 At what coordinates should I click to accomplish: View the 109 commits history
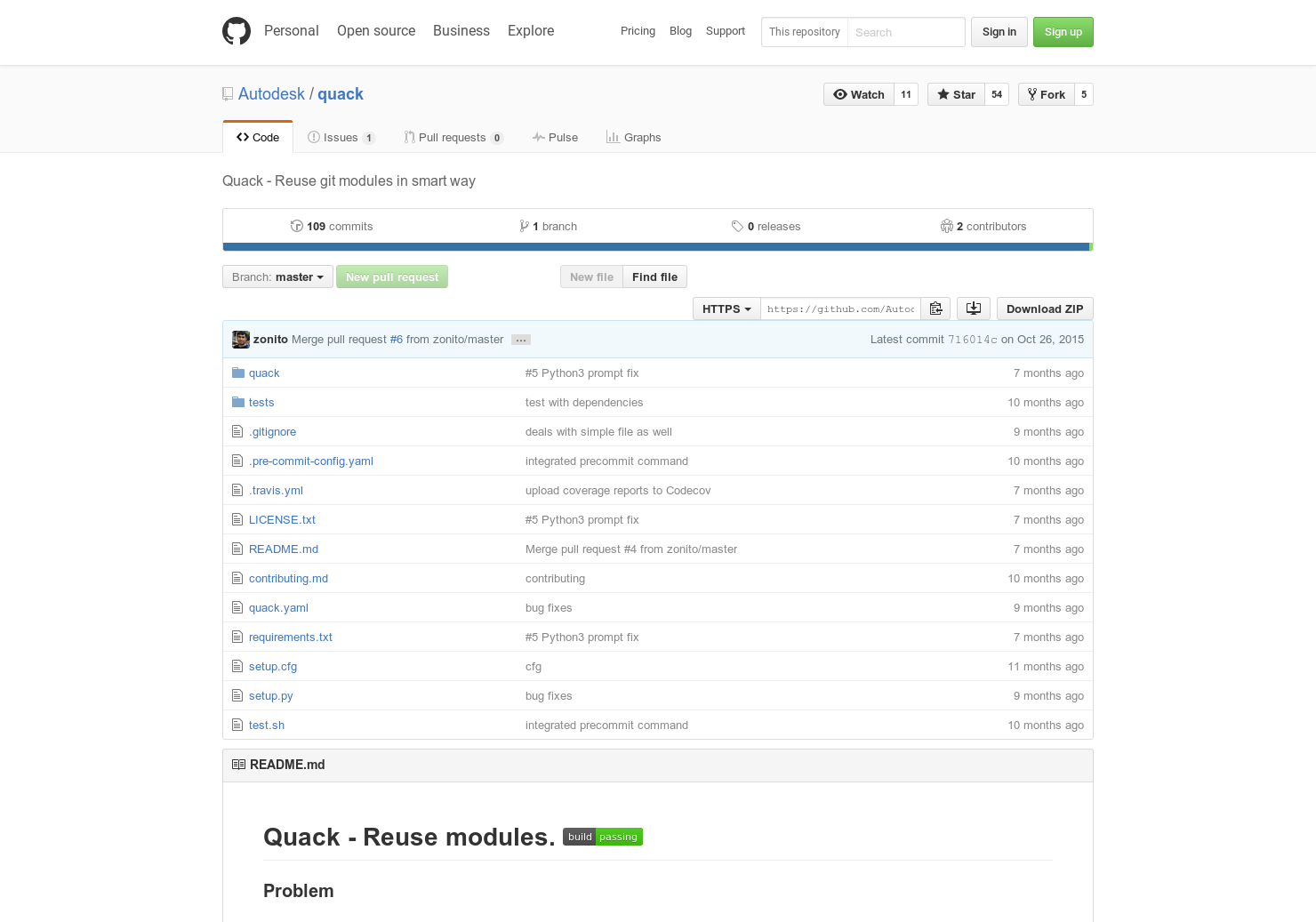(x=332, y=226)
